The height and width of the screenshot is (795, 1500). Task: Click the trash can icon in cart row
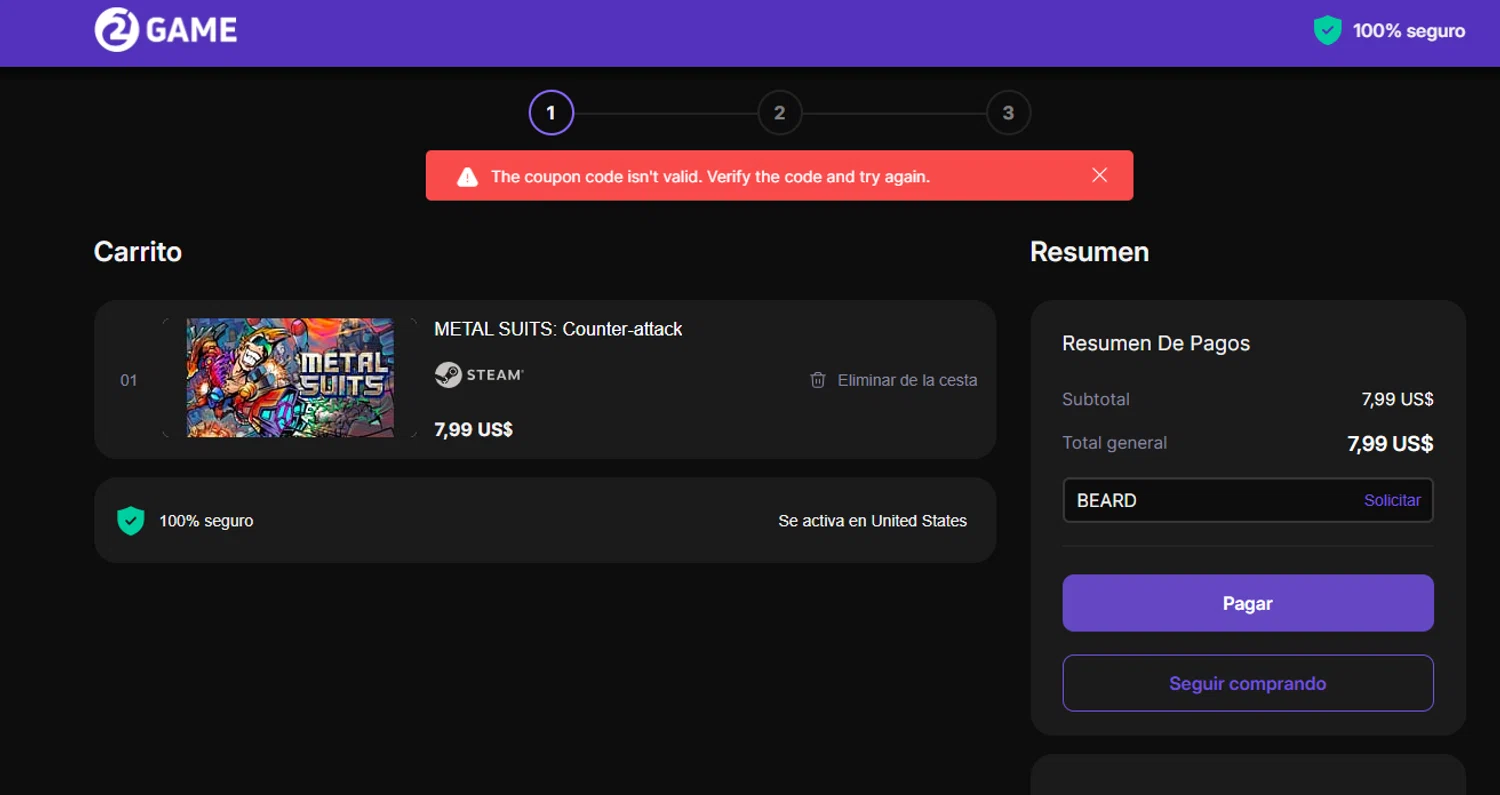[818, 380]
